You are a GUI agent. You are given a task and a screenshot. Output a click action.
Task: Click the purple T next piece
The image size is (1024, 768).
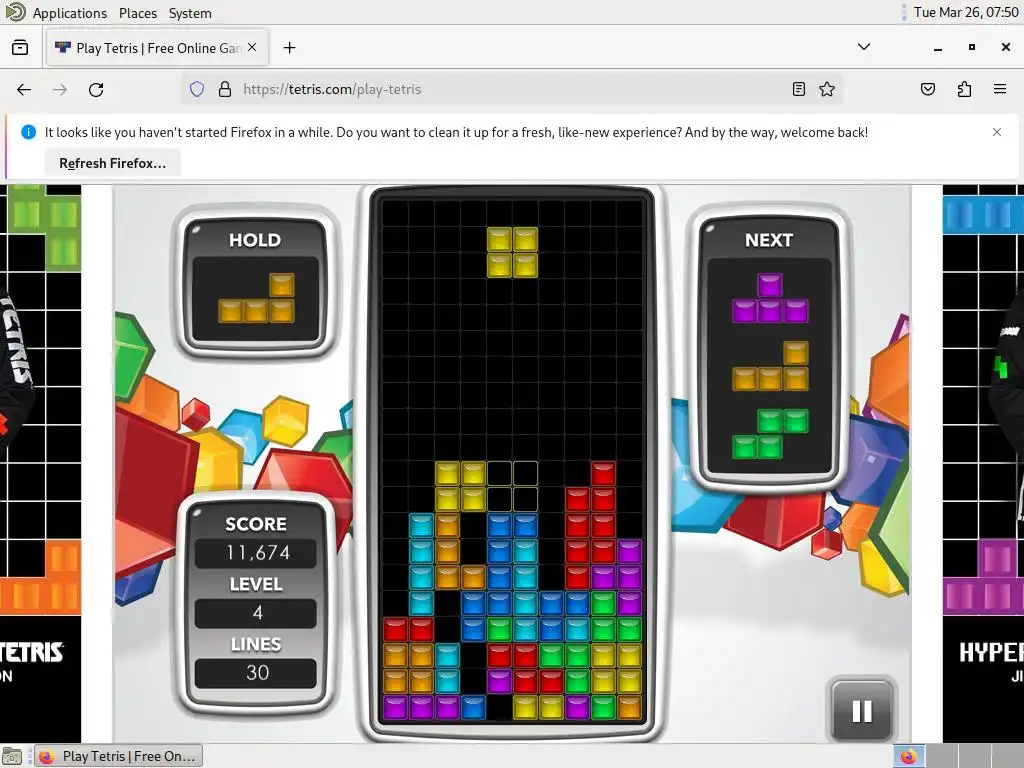pyautogui.click(x=770, y=298)
